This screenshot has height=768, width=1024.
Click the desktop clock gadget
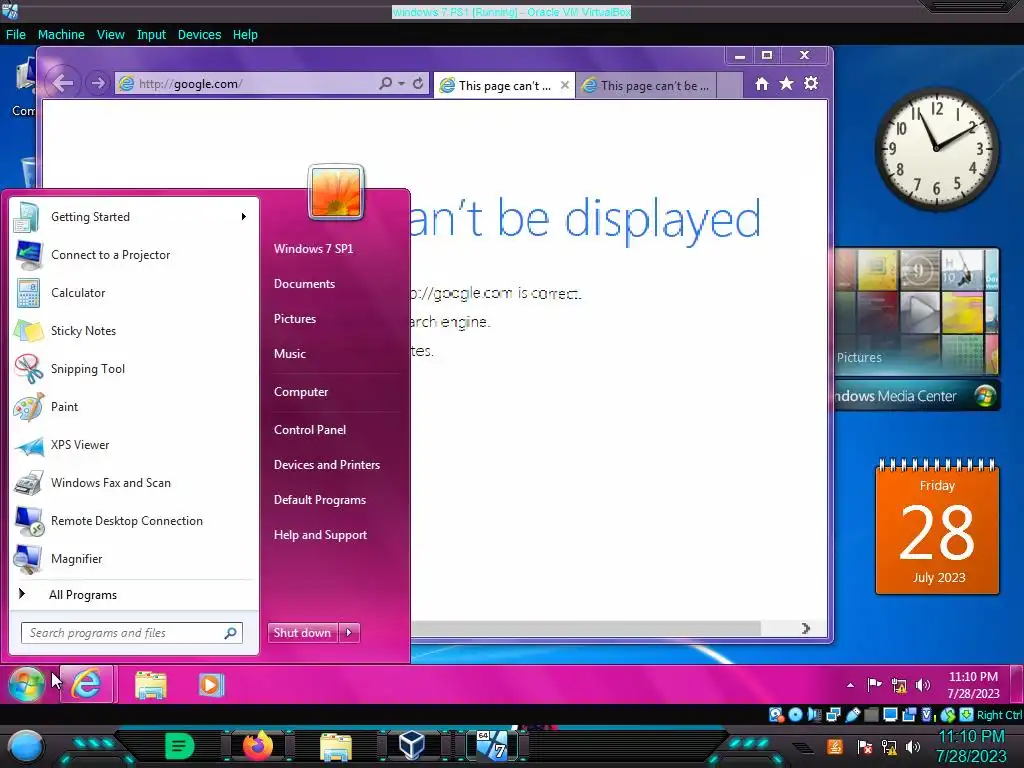coord(936,149)
